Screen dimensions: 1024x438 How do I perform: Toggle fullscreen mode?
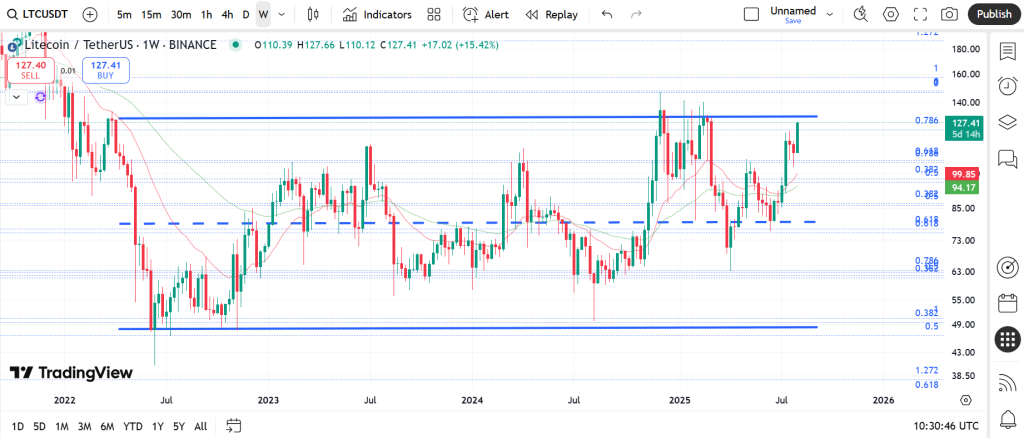coord(920,14)
